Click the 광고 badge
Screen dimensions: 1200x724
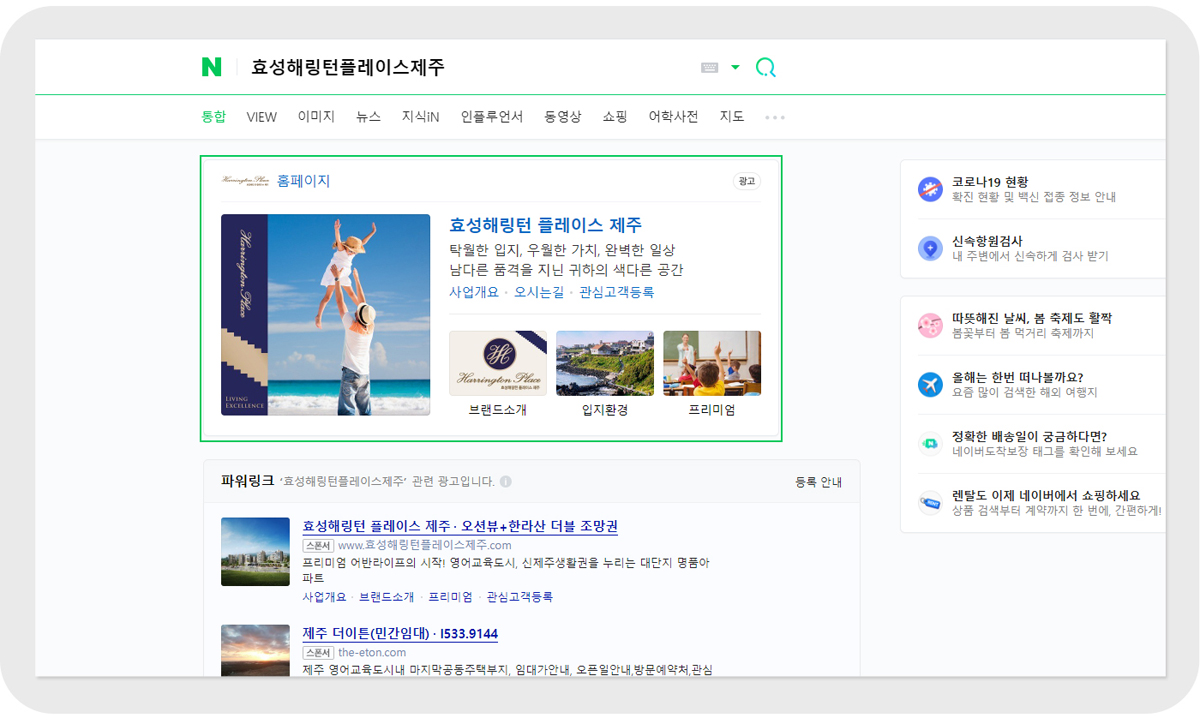pyautogui.click(x=746, y=181)
